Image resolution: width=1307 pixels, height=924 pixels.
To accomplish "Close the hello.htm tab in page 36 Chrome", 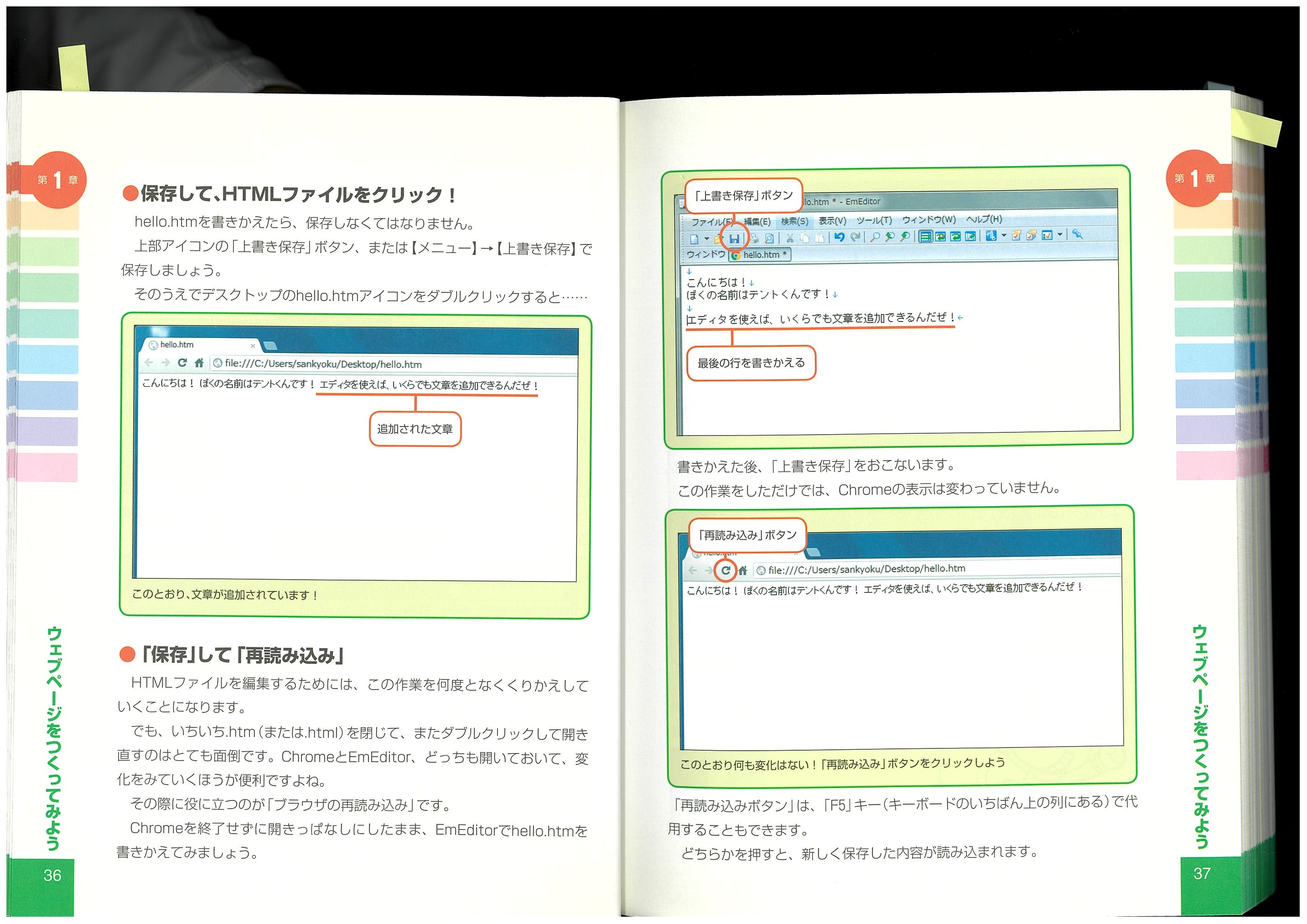I will pyautogui.click(x=253, y=346).
